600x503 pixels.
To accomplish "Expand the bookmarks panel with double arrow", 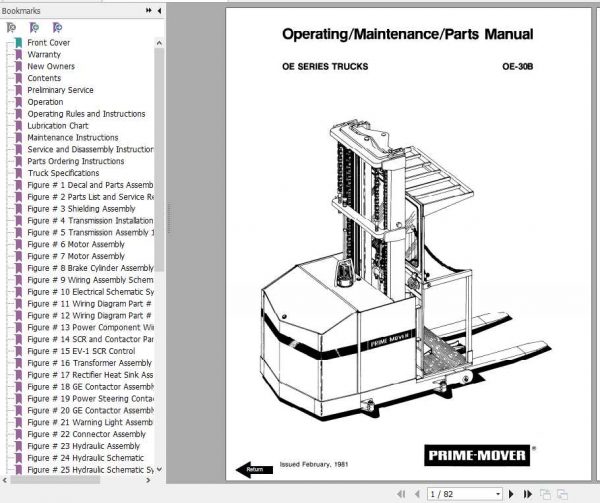I will [149, 11].
